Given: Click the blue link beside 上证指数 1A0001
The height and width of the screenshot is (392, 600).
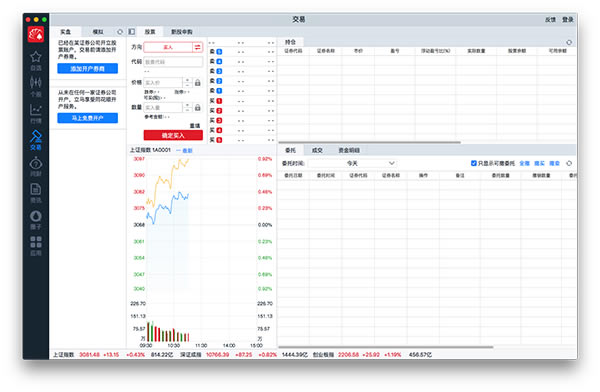Looking at the screenshot, I should pos(185,150).
